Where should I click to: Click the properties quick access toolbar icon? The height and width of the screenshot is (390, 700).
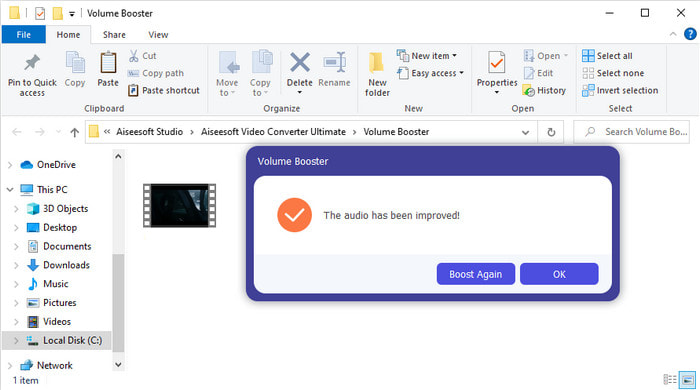point(40,14)
